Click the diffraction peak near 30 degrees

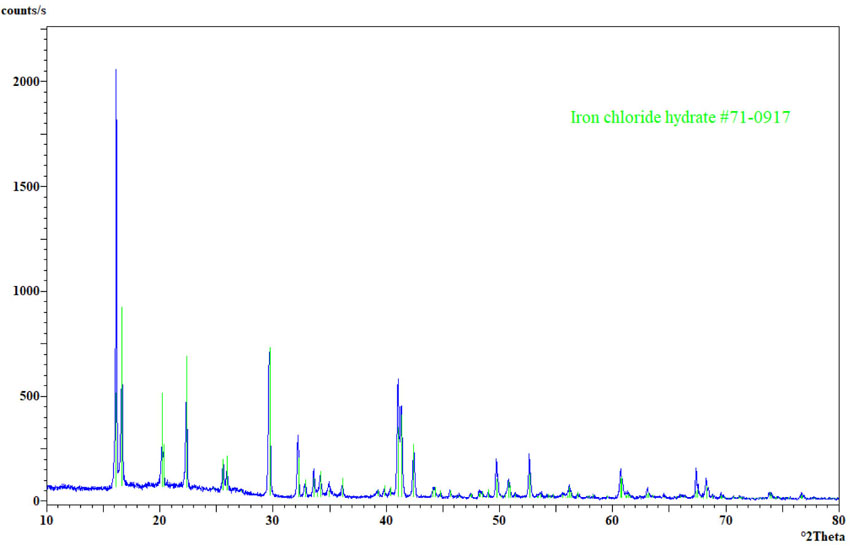pos(269,423)
